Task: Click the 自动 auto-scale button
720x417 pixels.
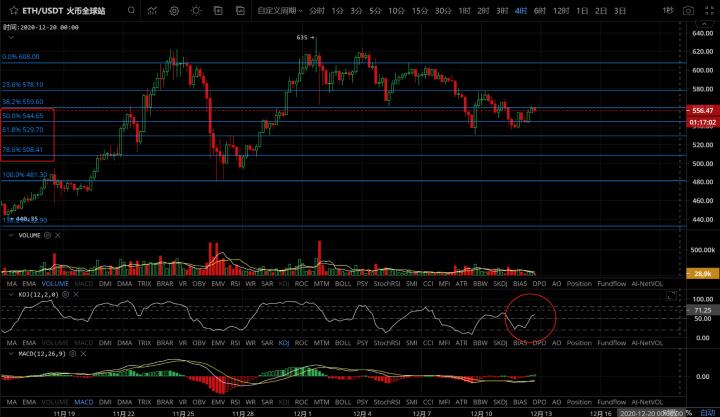Action: pyautogui.click(x=708, y=413)
